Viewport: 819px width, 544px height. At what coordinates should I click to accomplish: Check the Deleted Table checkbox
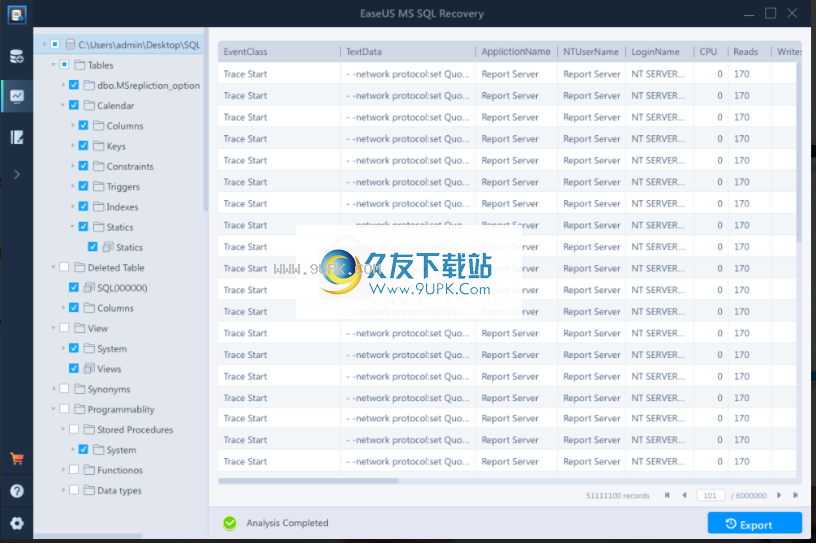click(64, 267)
